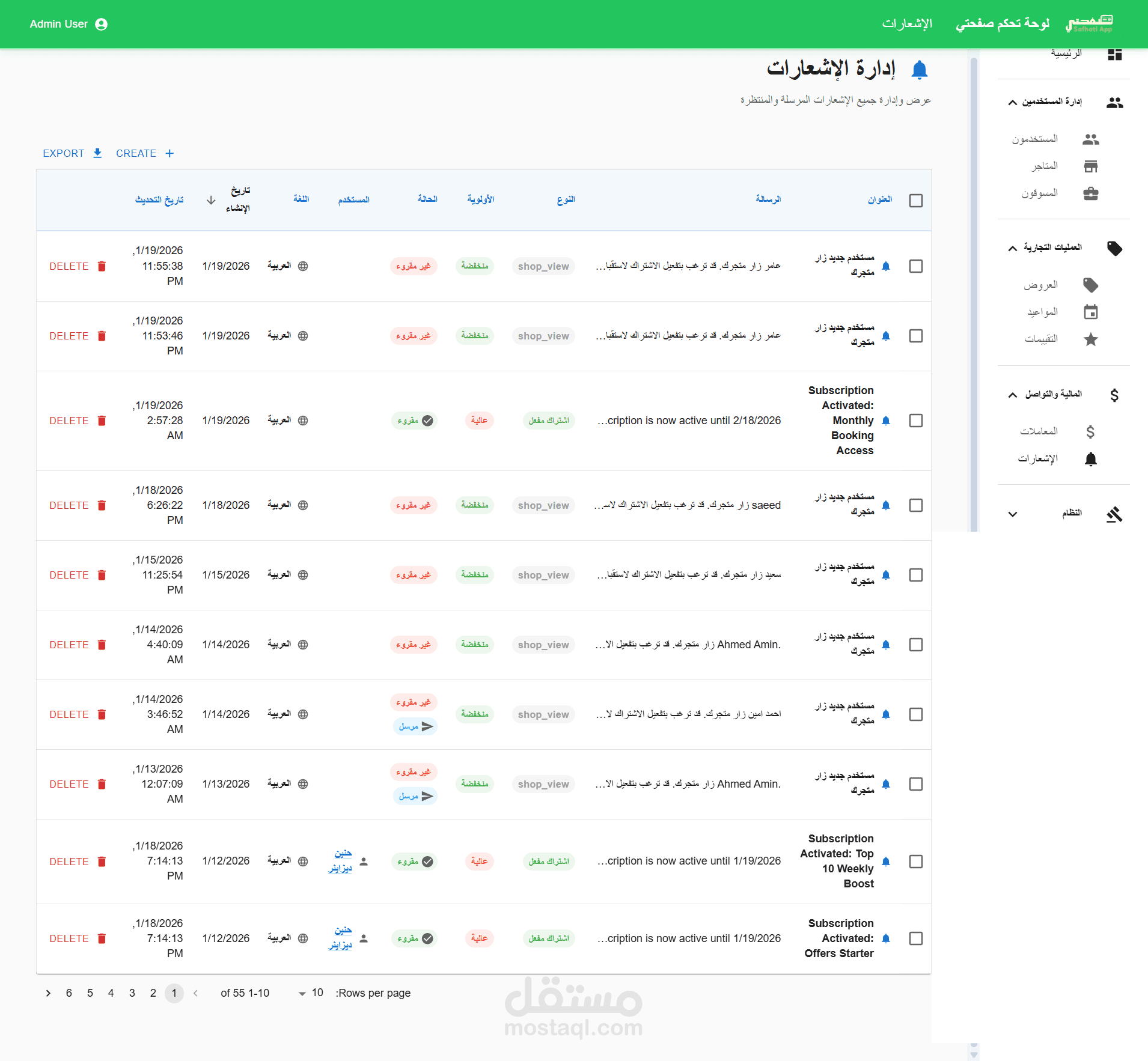Viewport: 1148px width, 1061px height.
Task: Click the marketers (المسوقون) briefcase icon in sidebar
Action: (x=1091, y=193)
